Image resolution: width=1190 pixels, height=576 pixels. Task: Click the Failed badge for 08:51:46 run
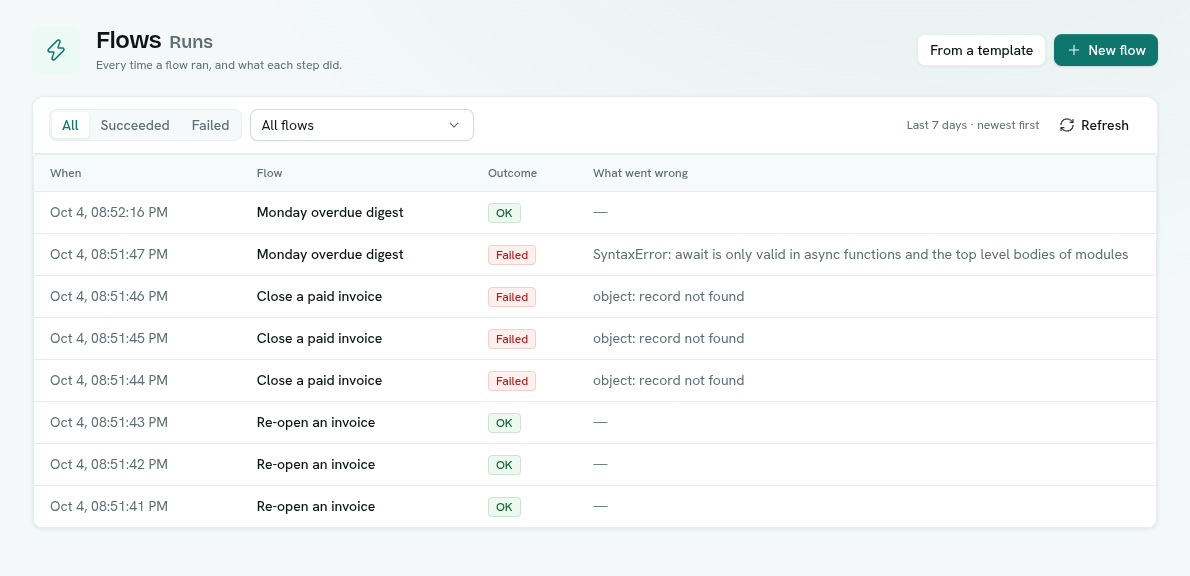point(512,297)
